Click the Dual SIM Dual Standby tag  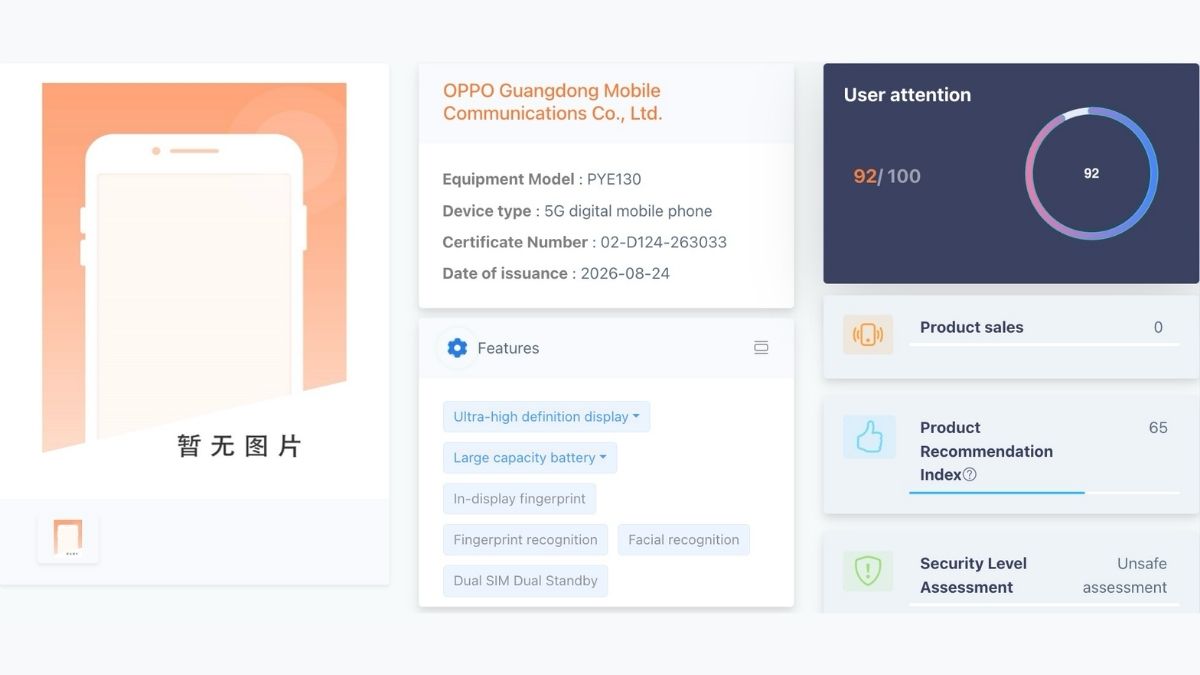[x=525, y=581]
